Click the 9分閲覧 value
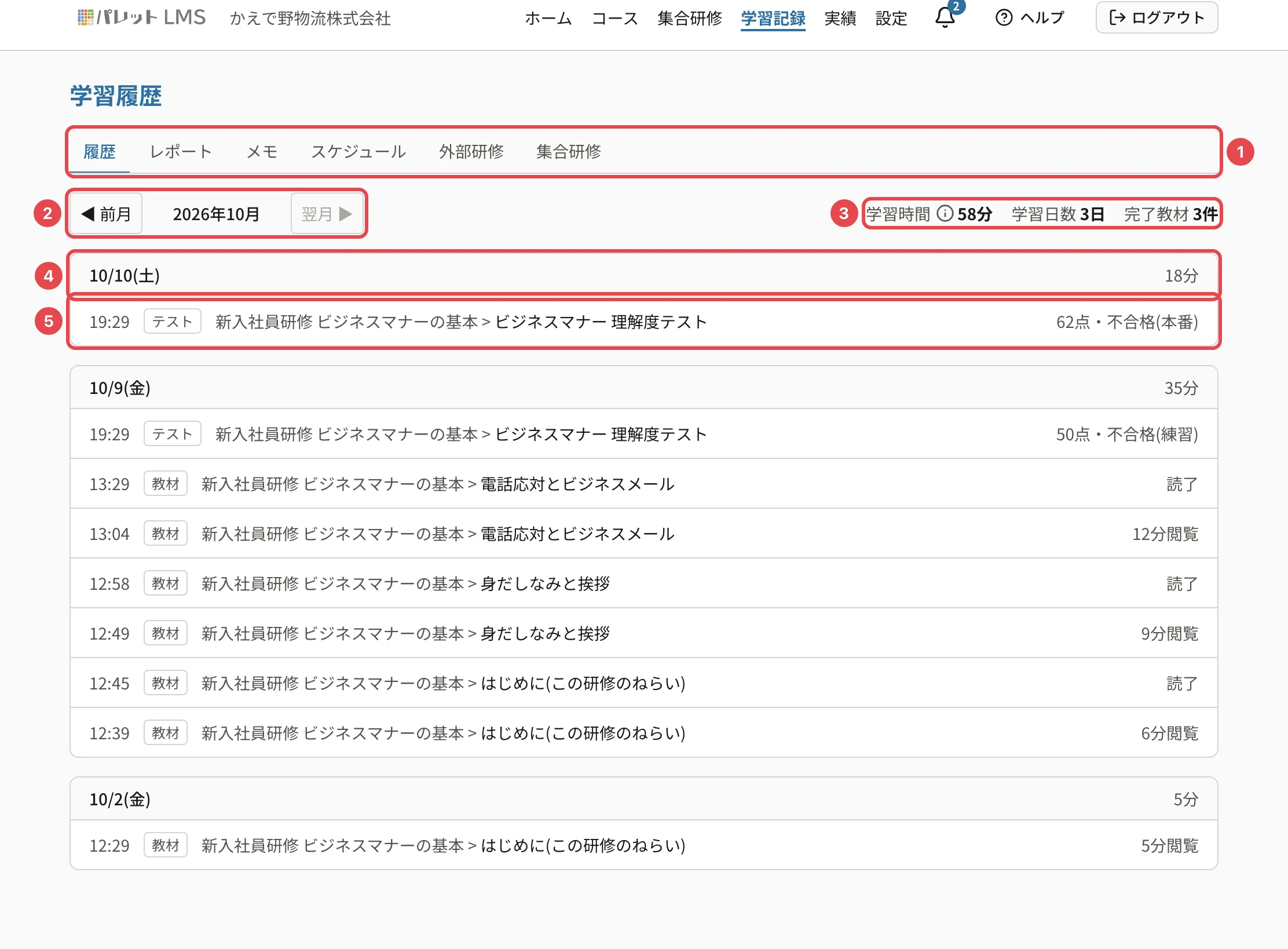 tap(1169, 633)
